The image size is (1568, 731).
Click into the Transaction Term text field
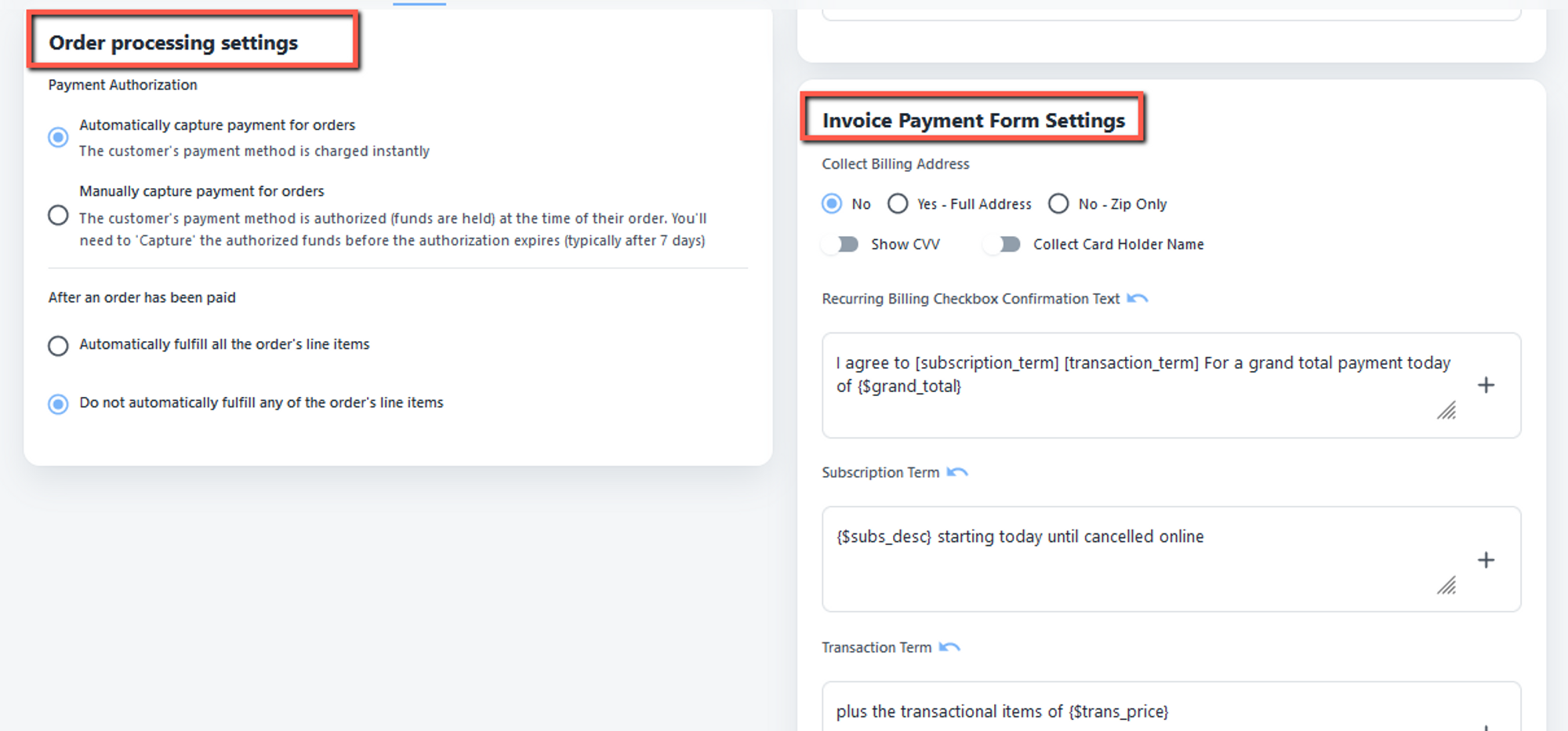tap(1137, 711)
